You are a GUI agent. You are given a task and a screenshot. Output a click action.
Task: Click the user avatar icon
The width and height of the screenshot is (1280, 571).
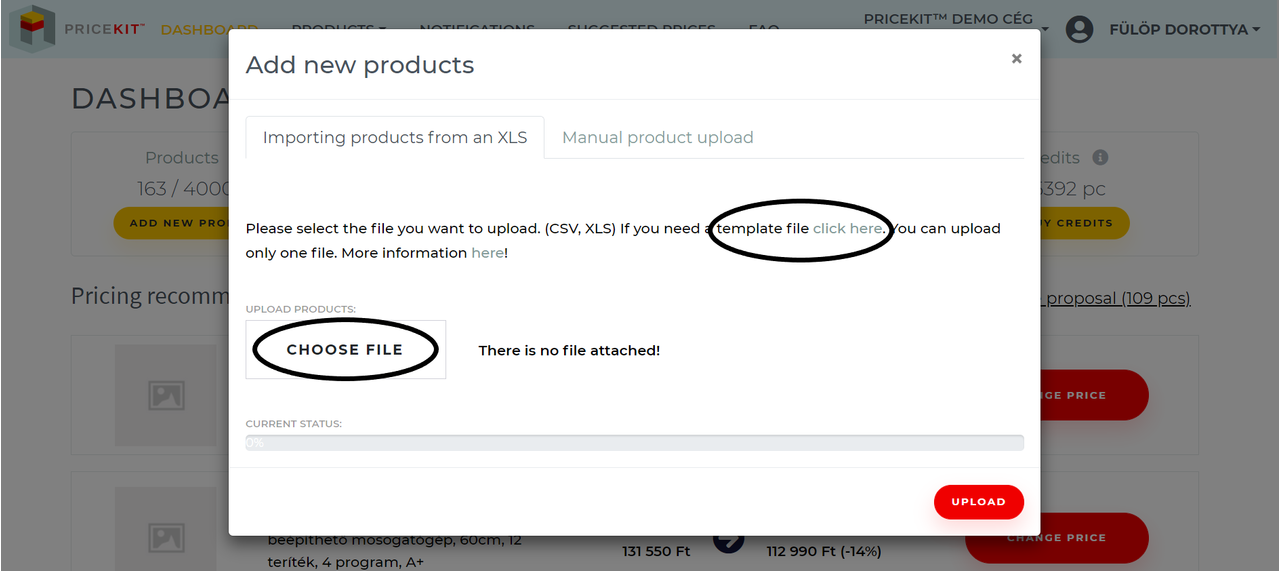[x=1079, y=29]
